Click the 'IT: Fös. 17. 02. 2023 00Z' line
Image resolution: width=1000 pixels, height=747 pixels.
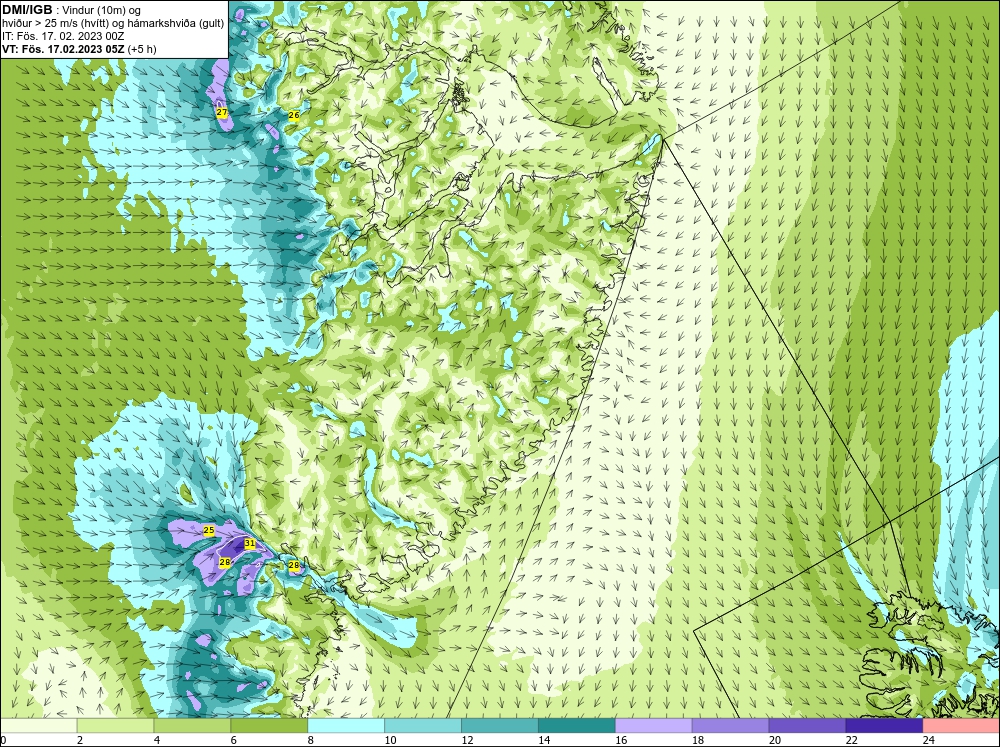(63, 36)
